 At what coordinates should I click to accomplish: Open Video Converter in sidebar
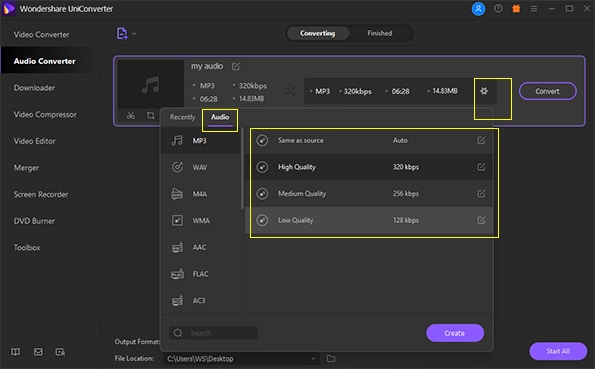(x=42, y=35)
